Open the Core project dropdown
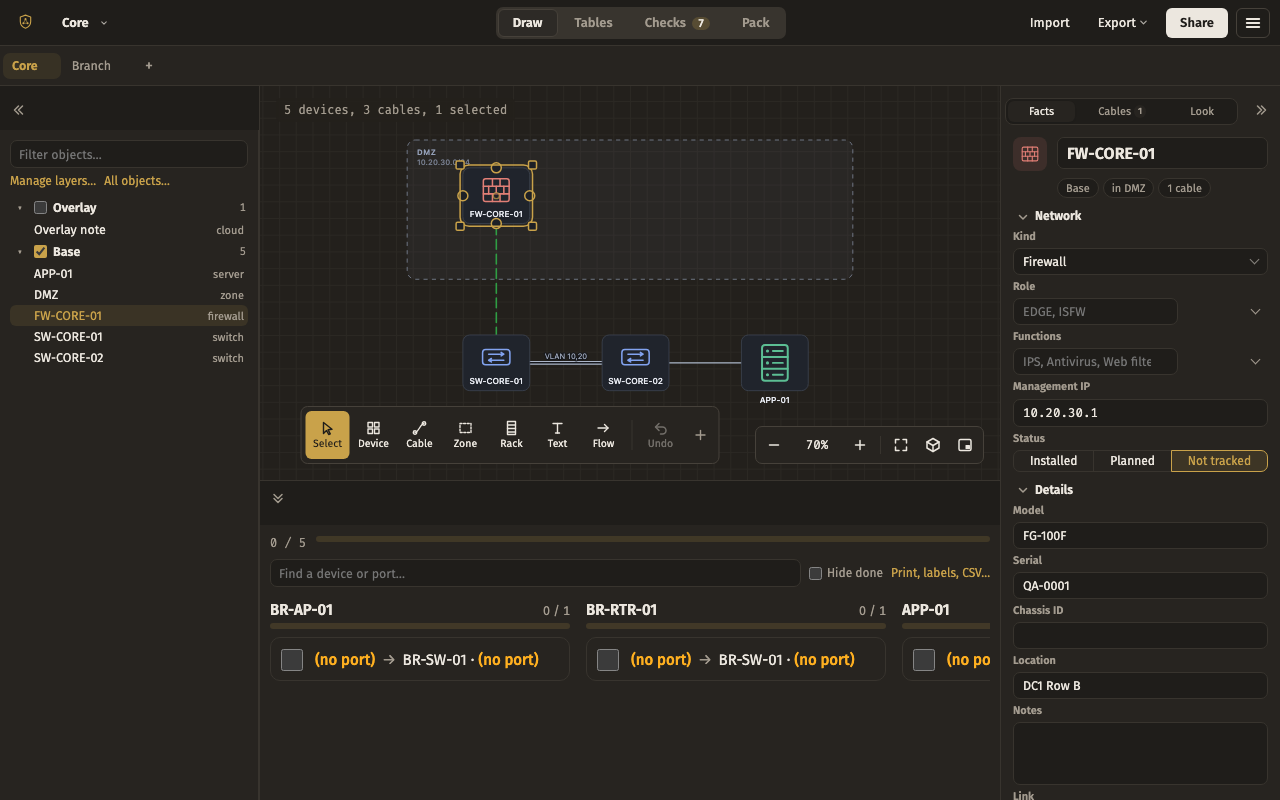This screenshot has width=1280, height=800. click(85, 22)
